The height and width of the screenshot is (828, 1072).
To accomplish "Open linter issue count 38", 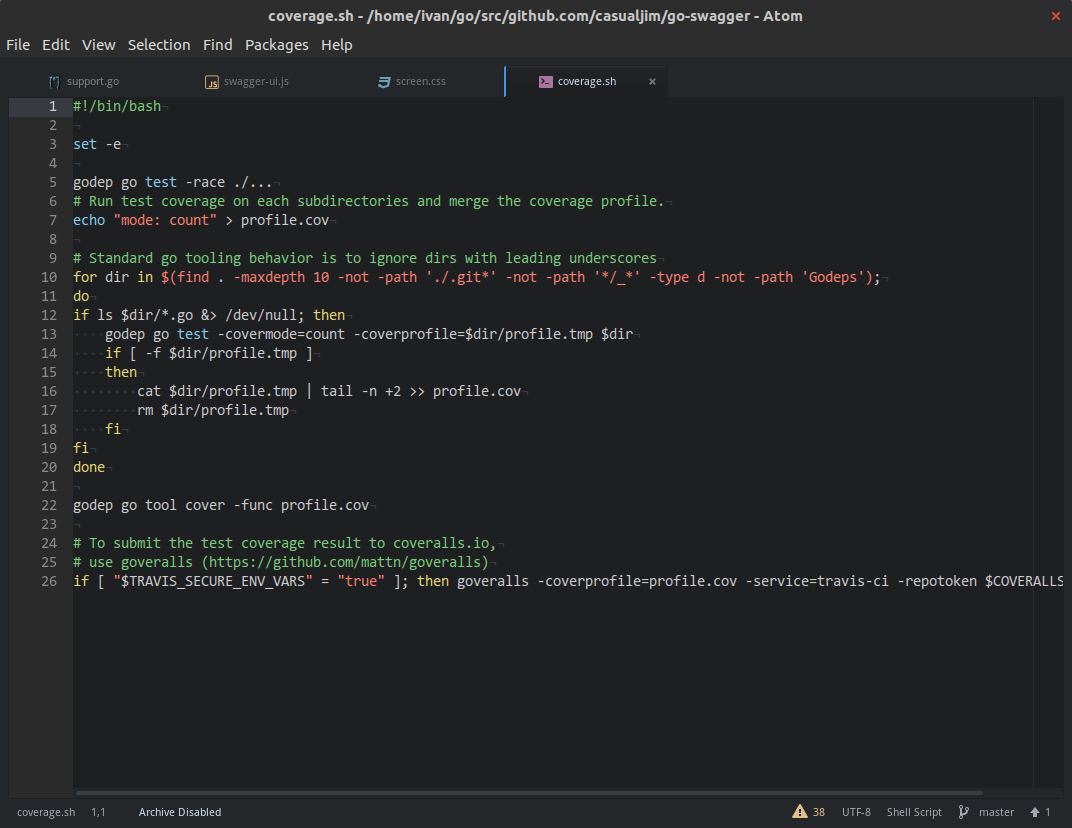I will 818,812.
